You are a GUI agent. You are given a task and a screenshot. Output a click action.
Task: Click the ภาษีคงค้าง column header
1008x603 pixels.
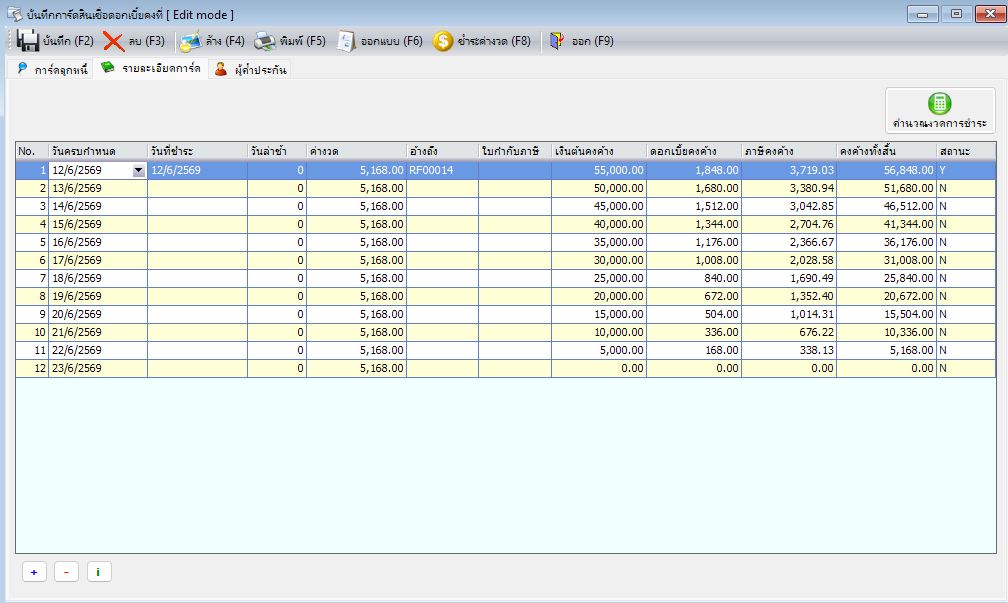(789, 152)
